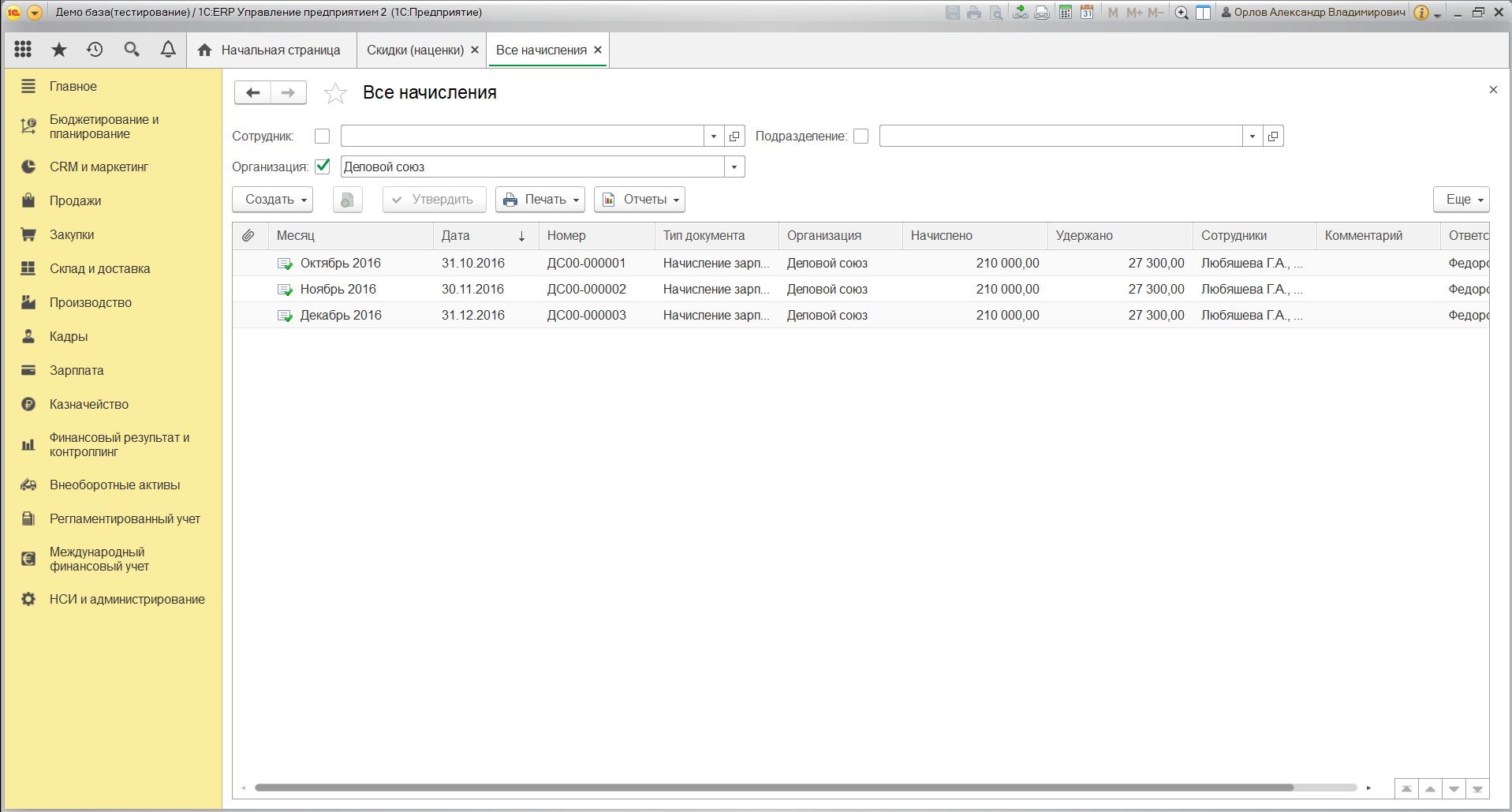Open the calendar icon in title bar
The image size is (1512, 812).
[1087, 13]
